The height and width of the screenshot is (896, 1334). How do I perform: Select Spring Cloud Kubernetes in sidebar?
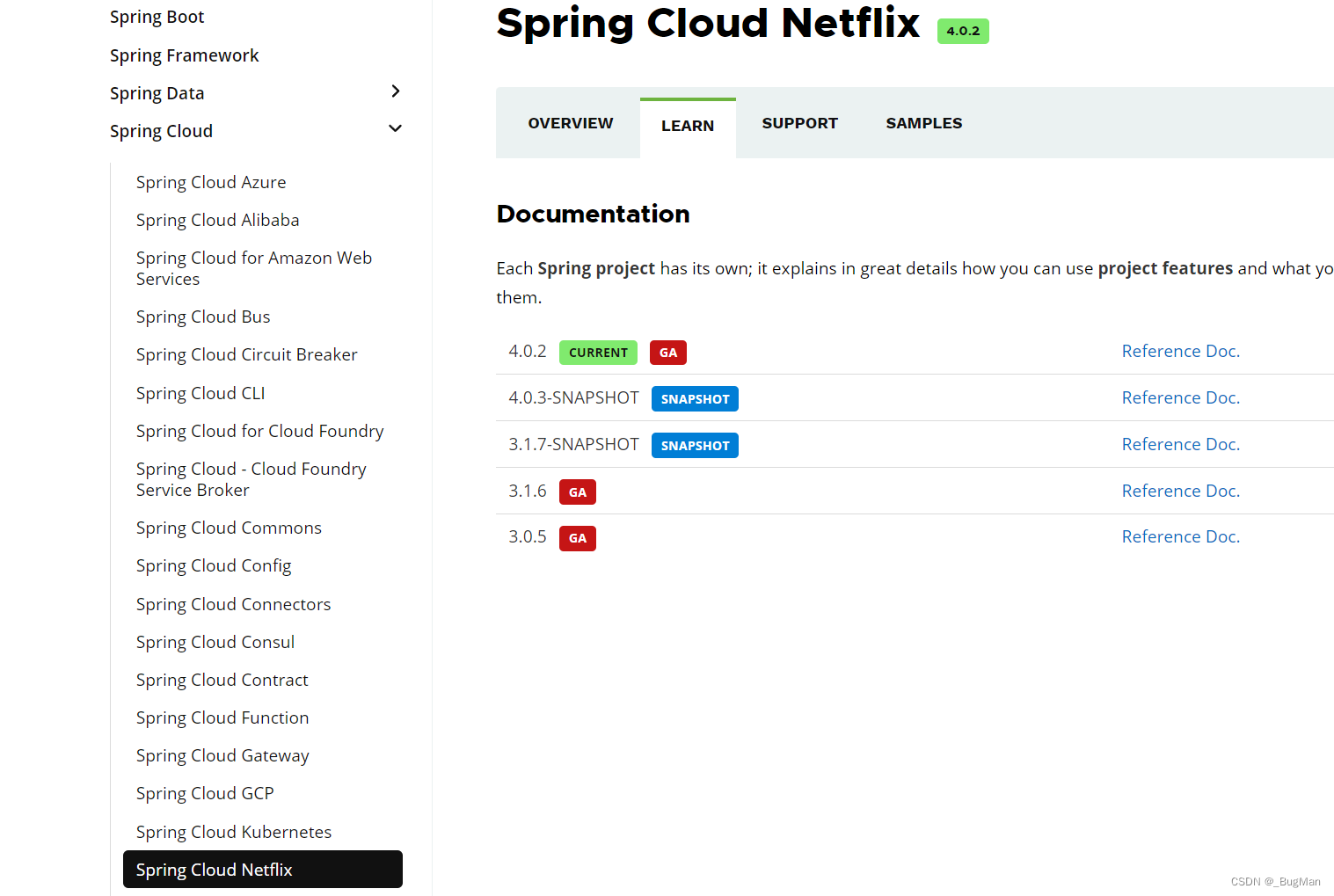tap(234, 832)
